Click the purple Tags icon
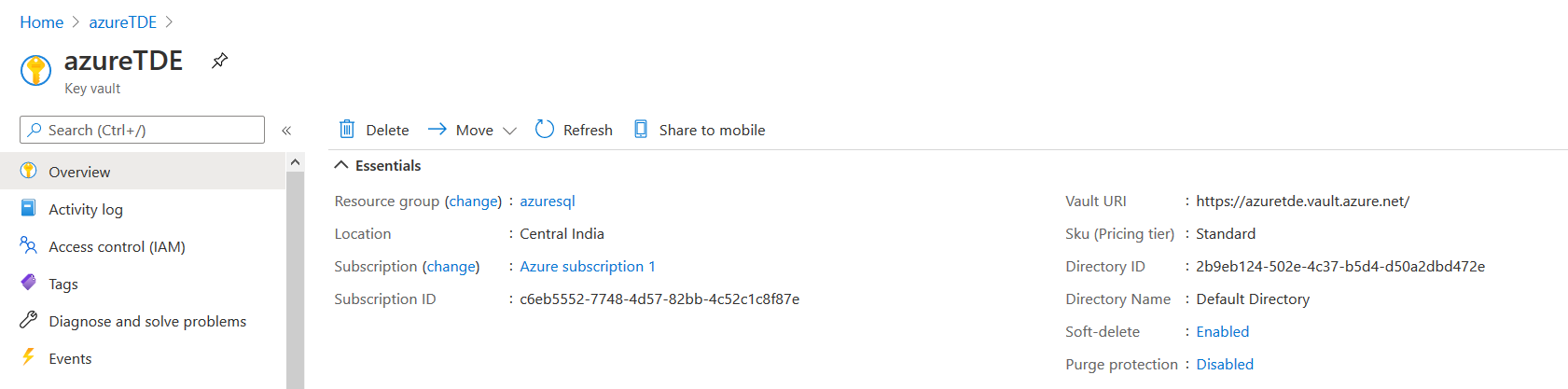 29,283
